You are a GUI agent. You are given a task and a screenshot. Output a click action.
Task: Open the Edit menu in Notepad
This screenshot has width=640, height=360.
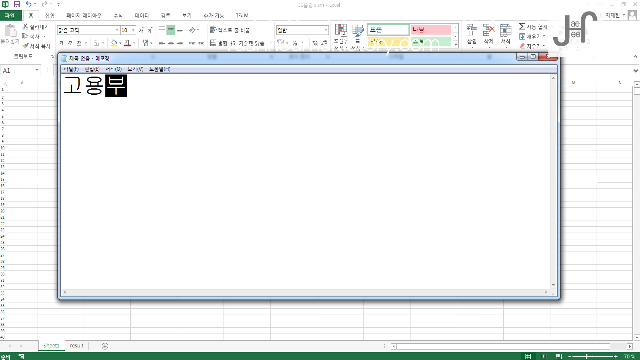click(92, 69)
